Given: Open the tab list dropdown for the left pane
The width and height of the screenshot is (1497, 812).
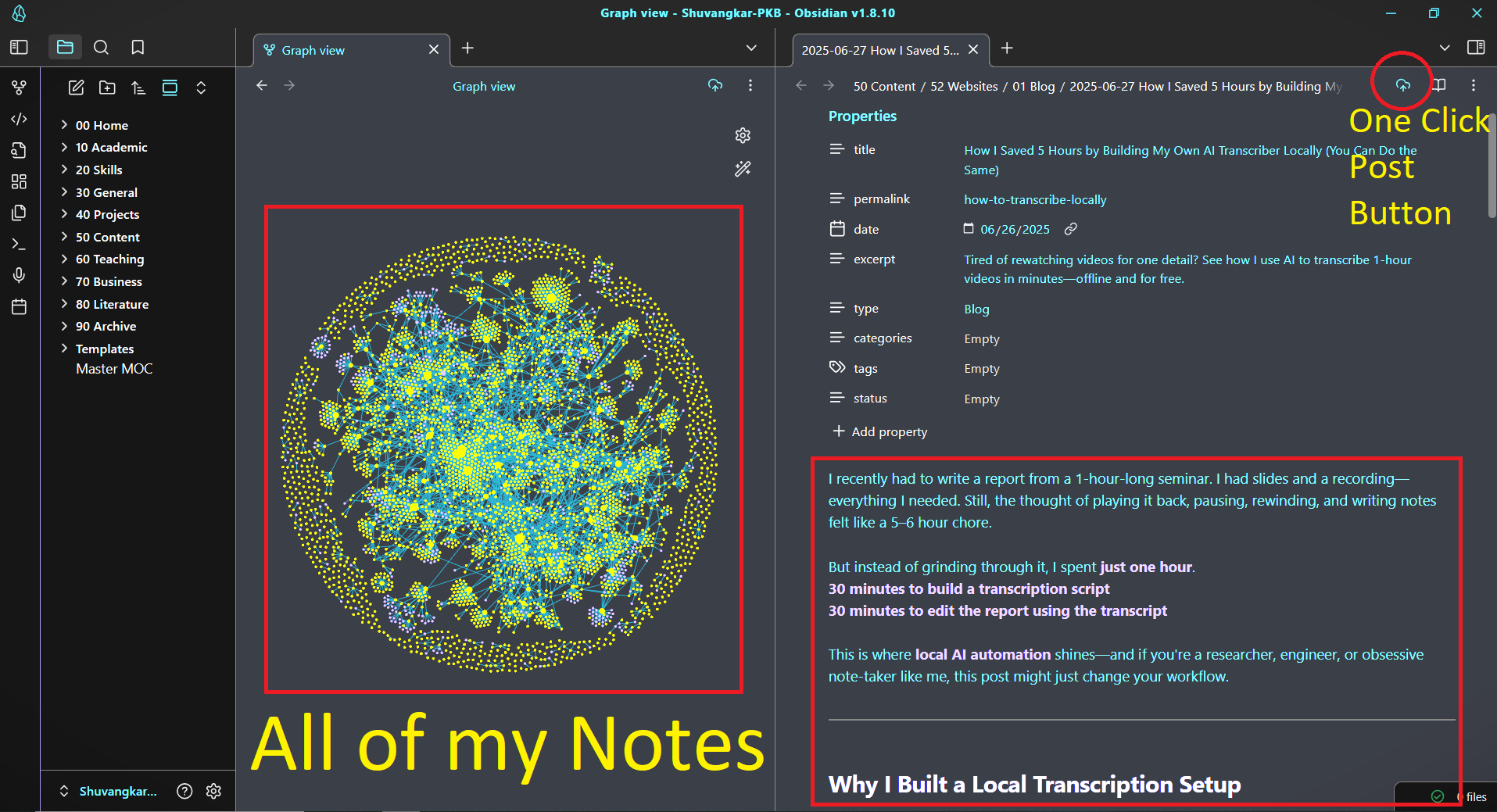Looking at the screenshot, I should click(x=751, y=48).
